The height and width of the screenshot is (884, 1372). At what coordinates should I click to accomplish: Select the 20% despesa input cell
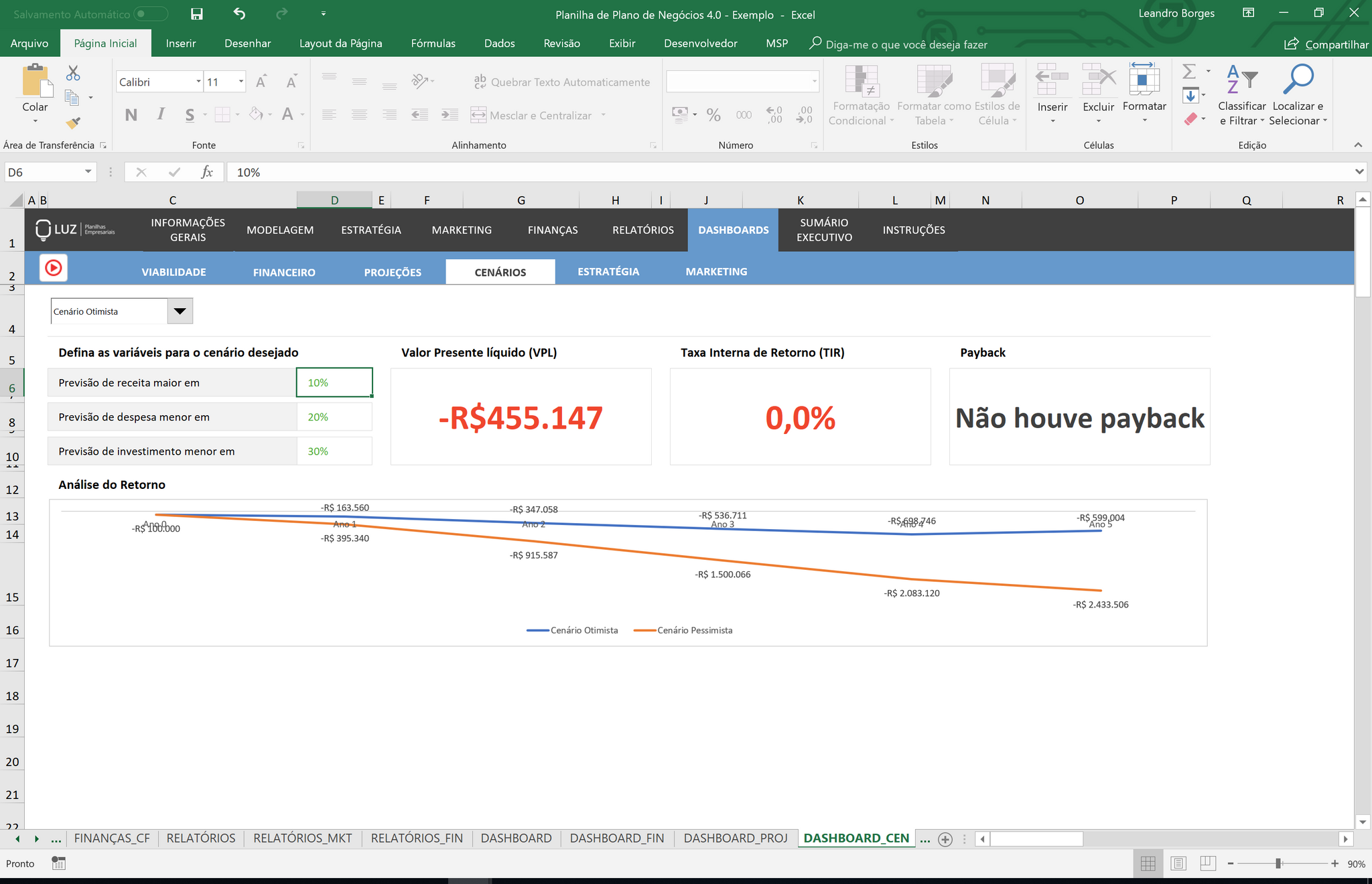[x=334, y=417]
